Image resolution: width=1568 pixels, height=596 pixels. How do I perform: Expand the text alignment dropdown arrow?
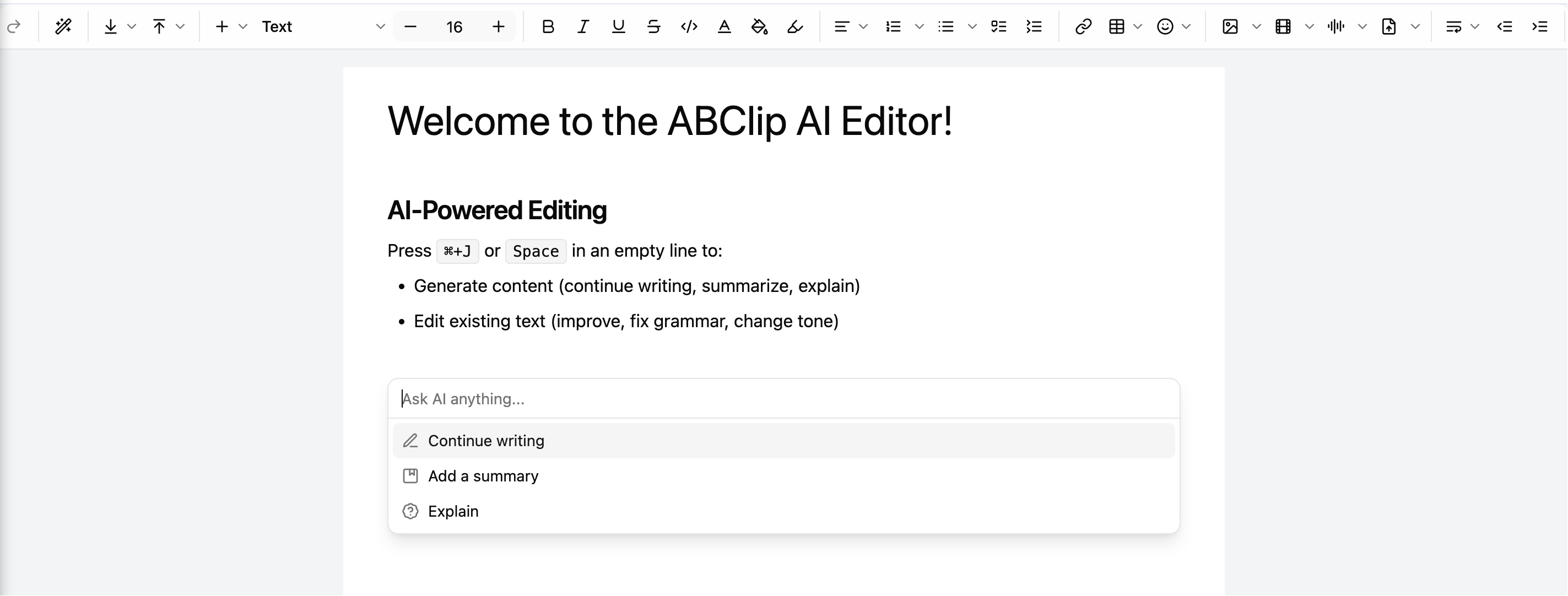point(863,26)
